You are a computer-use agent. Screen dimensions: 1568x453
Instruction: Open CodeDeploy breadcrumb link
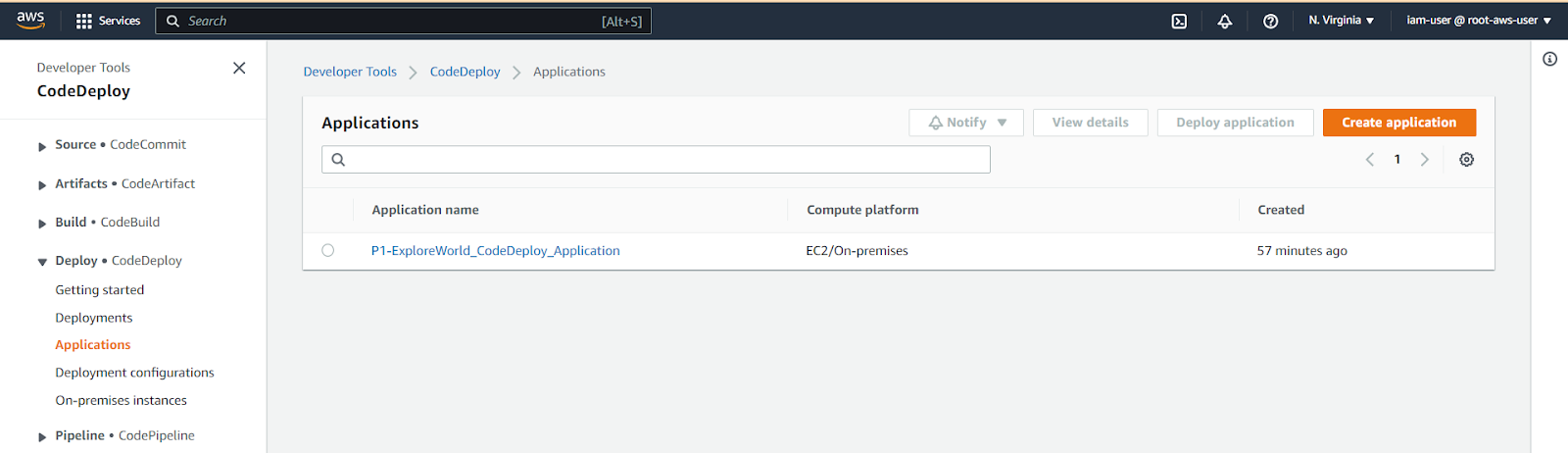[x=465, y=72]
